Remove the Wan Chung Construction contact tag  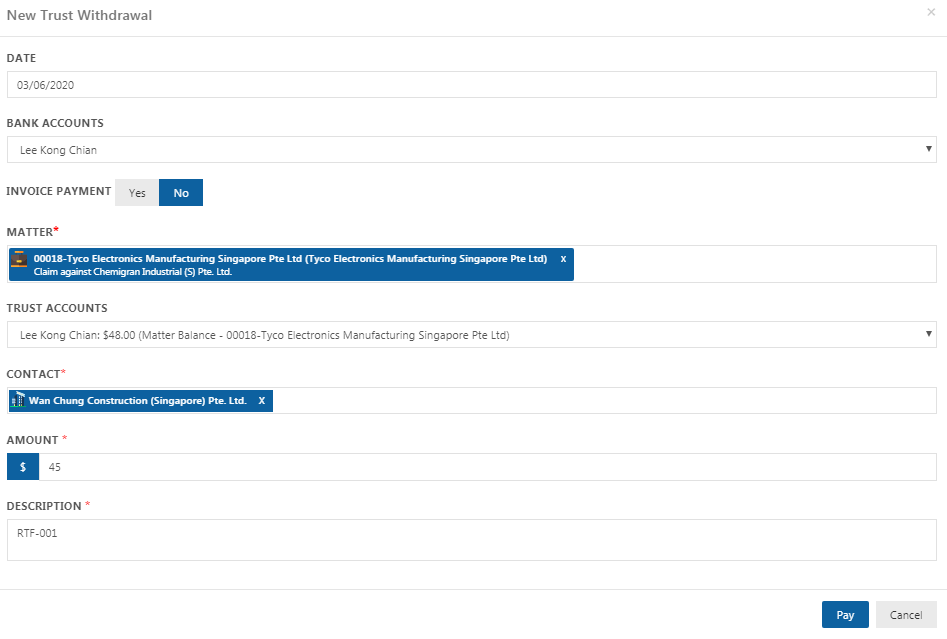pyautogui.click(x=262, y=400)
